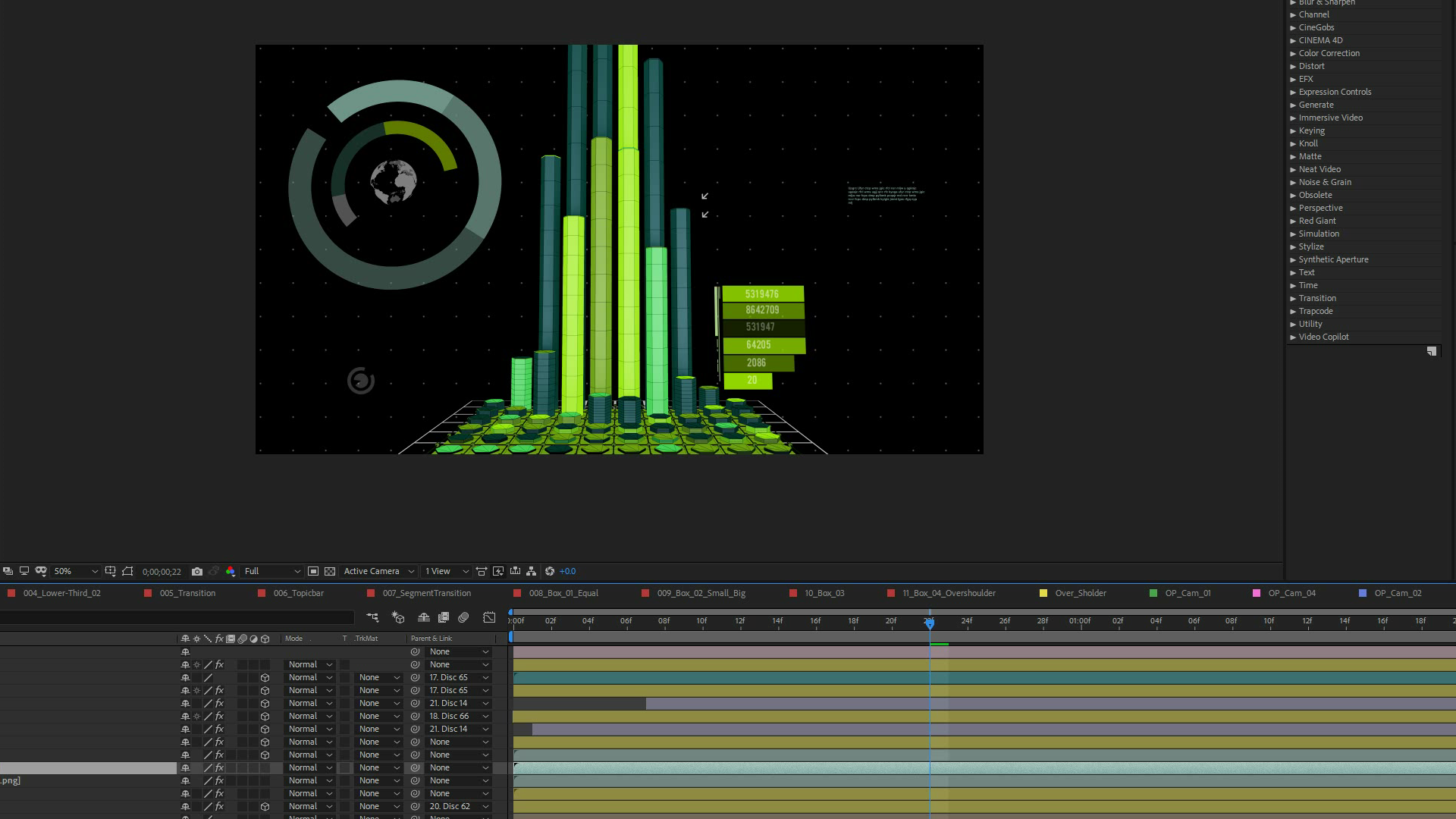Image resolution: width=1456 pixels, height=819 pixels.
Task: Enable Motion Blur for all layers
Action: click(x=463, y=618)
